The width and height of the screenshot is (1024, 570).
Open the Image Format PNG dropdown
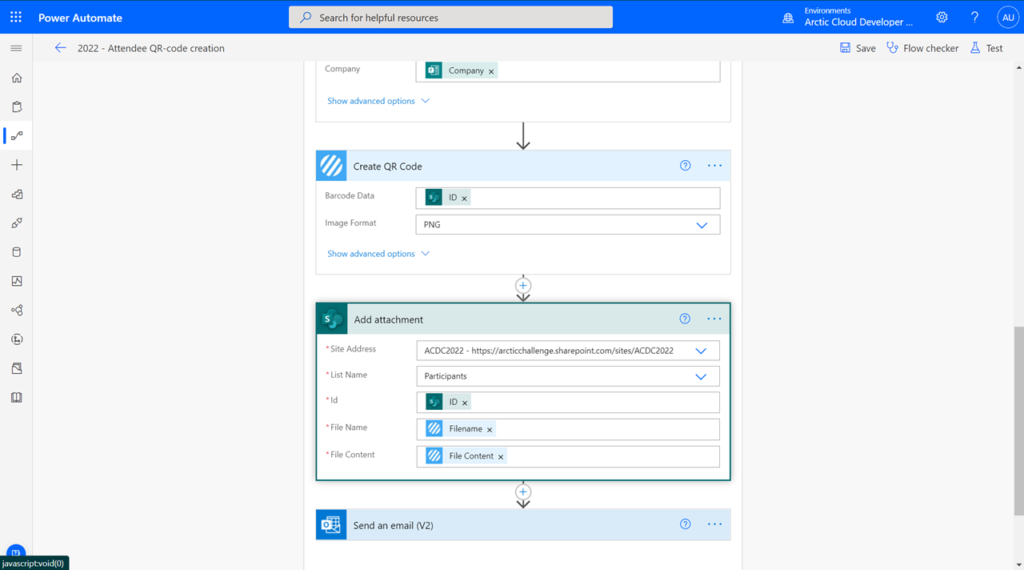tap(701, 225)
